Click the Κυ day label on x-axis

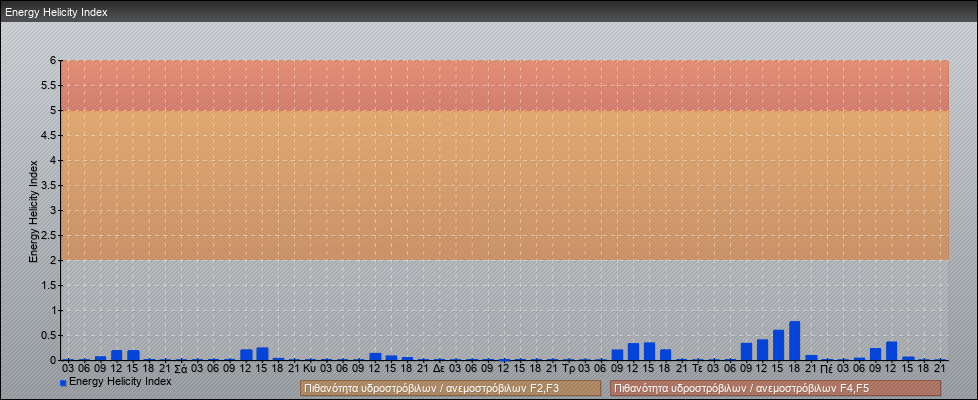pos(310,369)
